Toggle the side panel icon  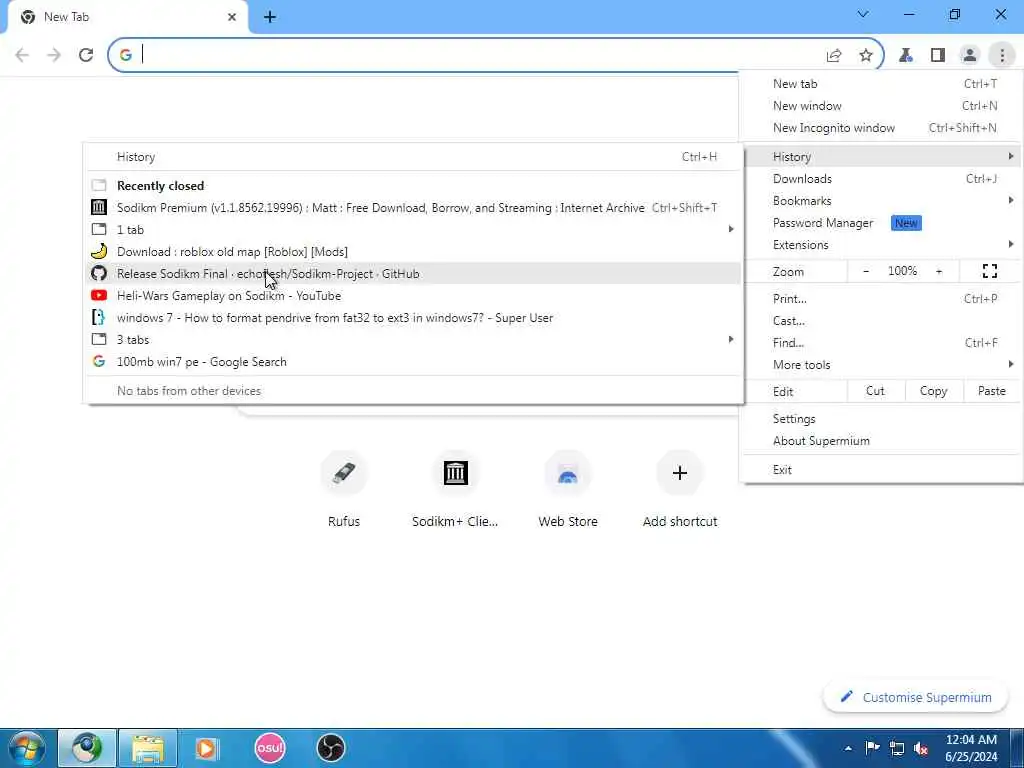(938, 56)
